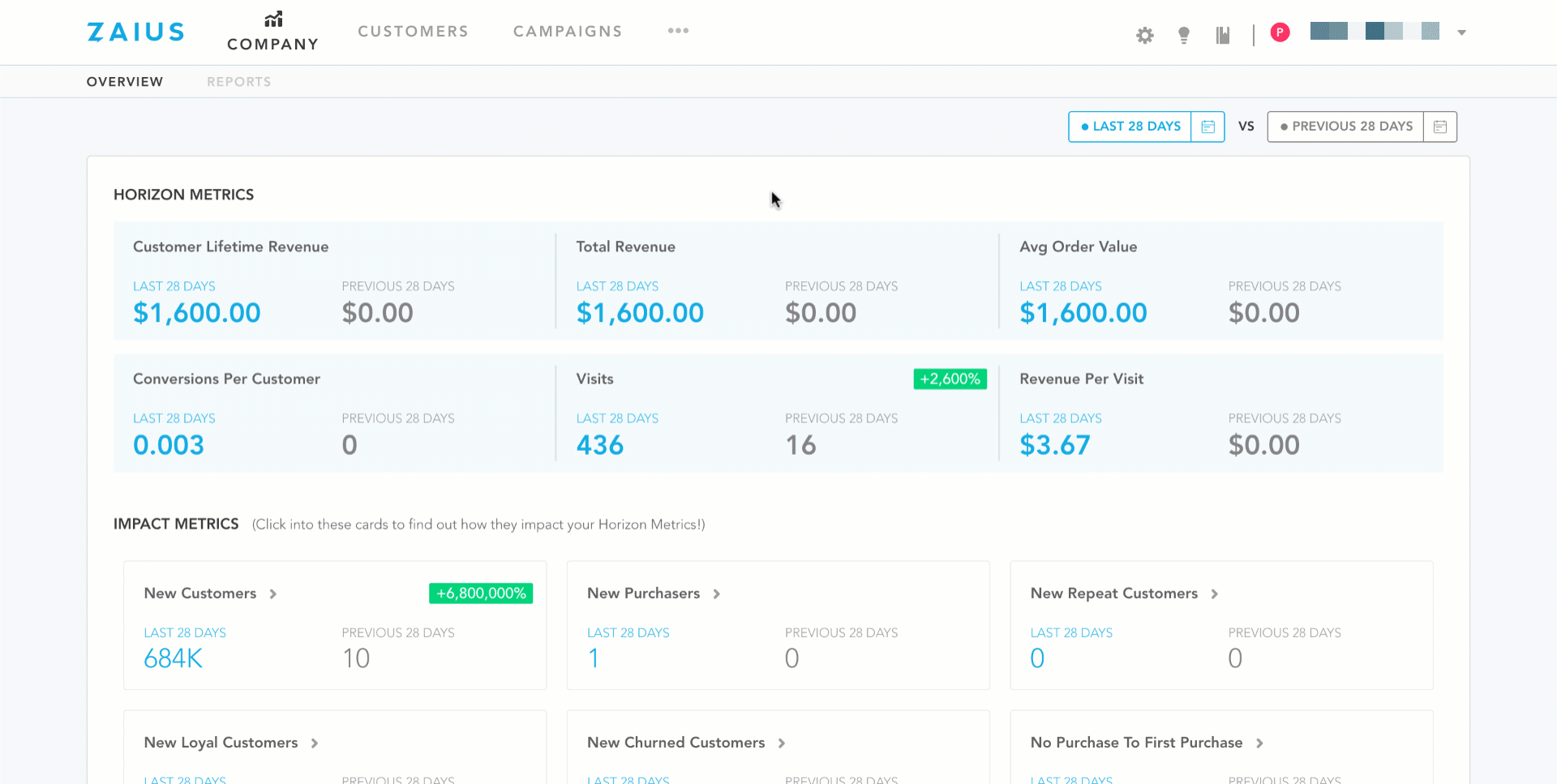Select the Last 28 Days range button
The image size is (1557, 784).
point(1130,126)
